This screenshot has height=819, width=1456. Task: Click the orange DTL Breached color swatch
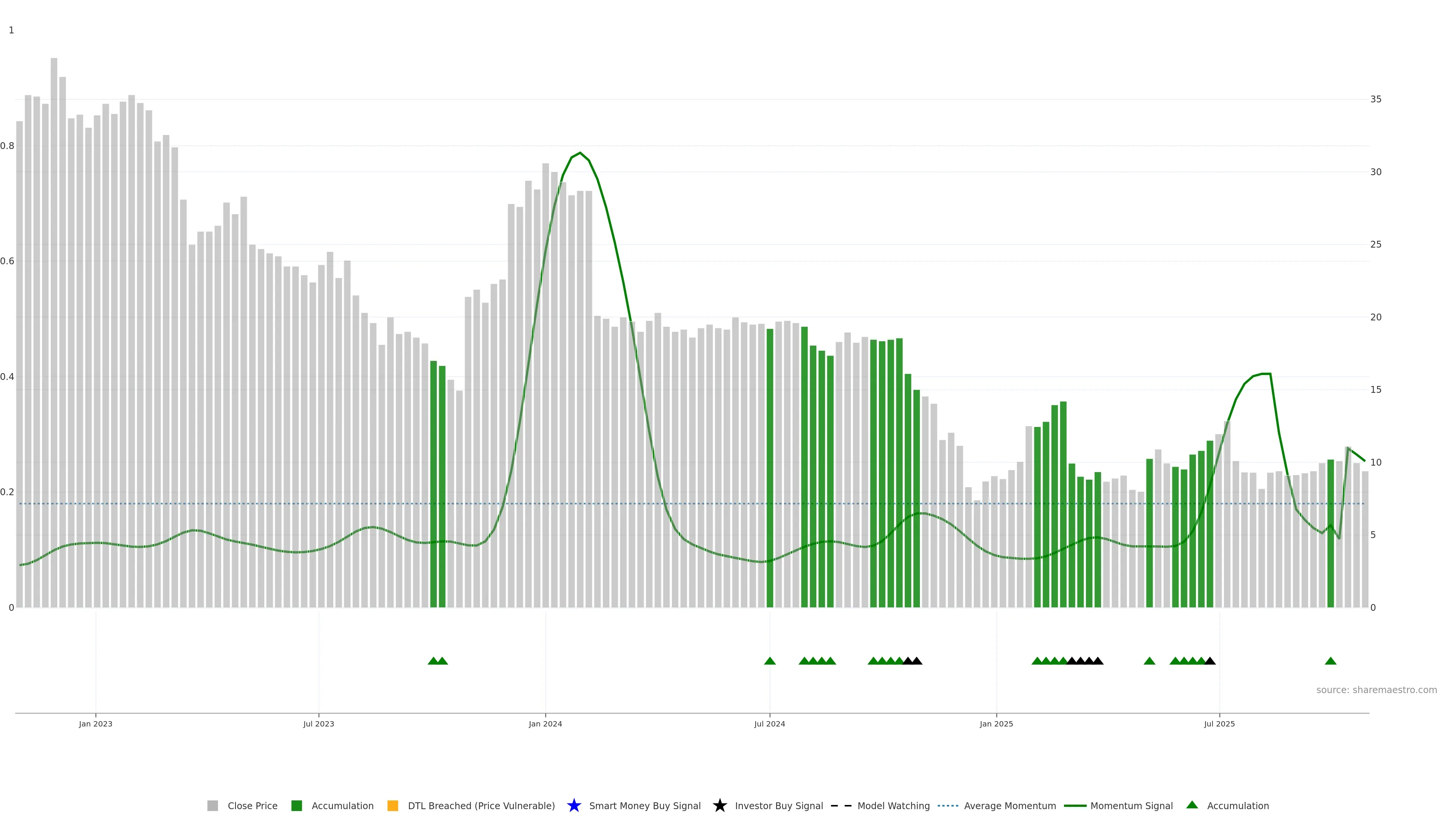click(392, 805)
